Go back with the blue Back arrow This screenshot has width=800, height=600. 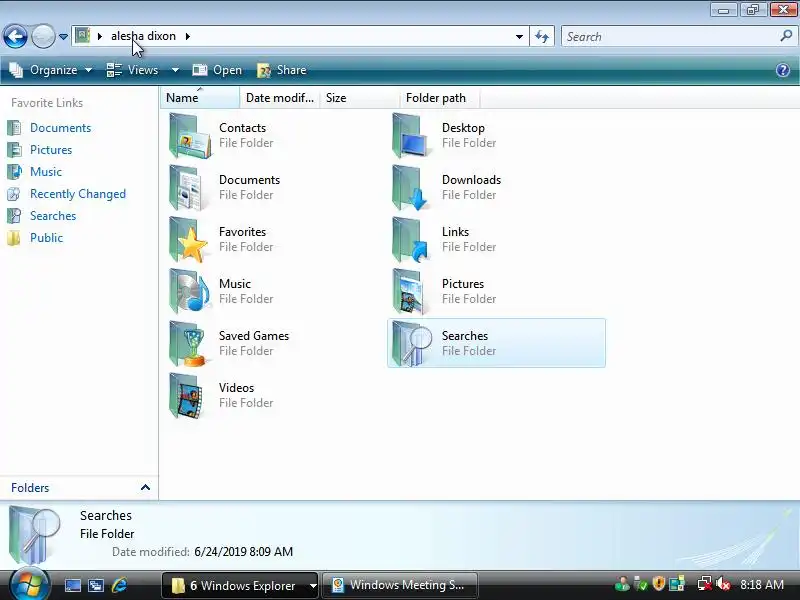15,37
